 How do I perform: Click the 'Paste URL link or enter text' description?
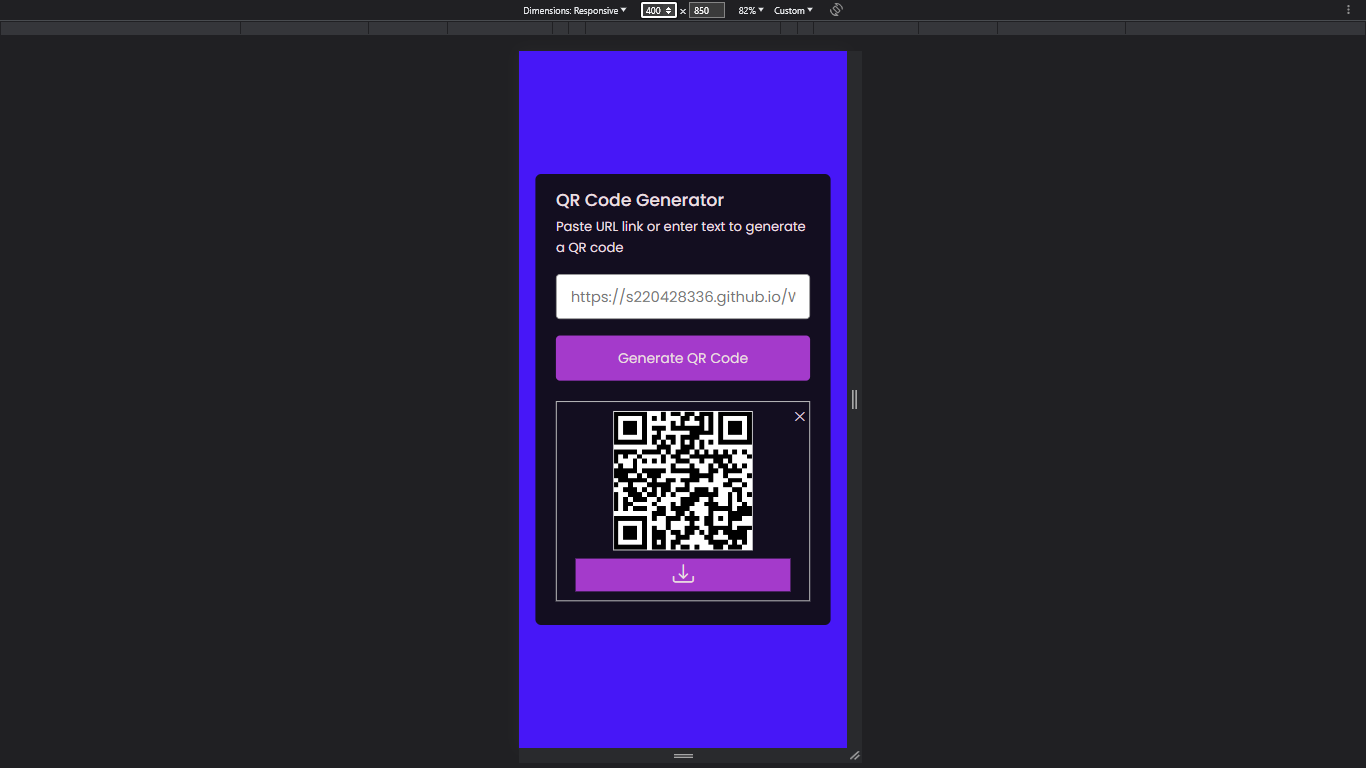(681, 237)
